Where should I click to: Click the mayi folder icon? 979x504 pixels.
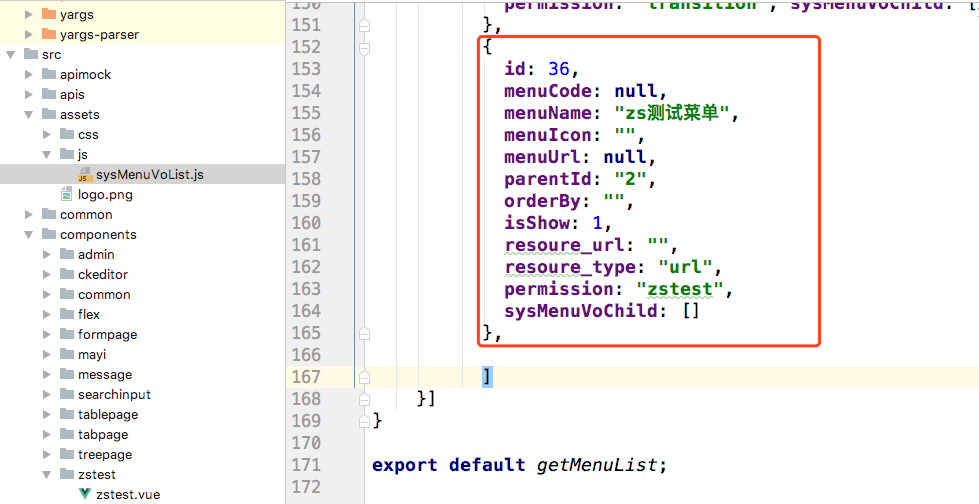[67, 353]
